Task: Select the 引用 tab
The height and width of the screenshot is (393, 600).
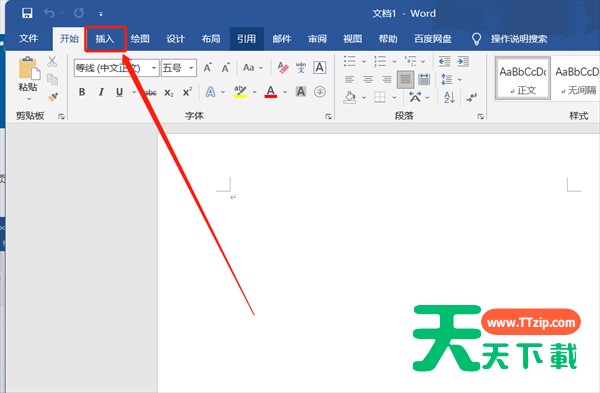Action: click(246, 39)
